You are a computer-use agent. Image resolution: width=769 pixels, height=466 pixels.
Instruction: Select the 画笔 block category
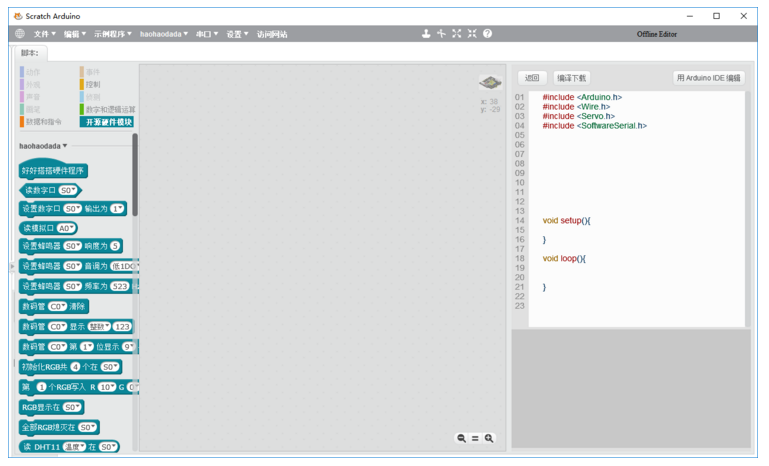pos(30,109)
